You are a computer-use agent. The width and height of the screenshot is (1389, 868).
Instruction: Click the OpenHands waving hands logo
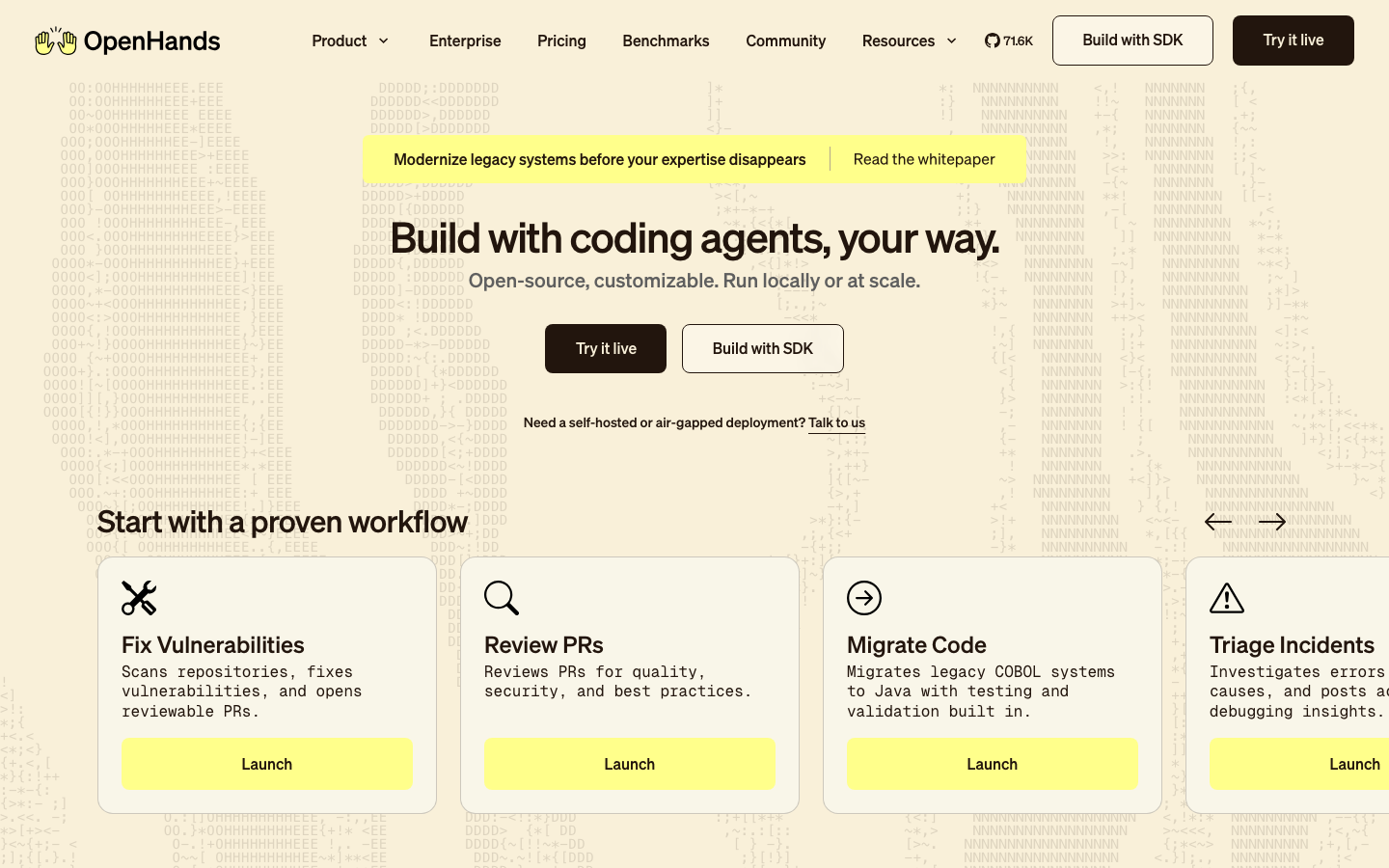(55, 41)
